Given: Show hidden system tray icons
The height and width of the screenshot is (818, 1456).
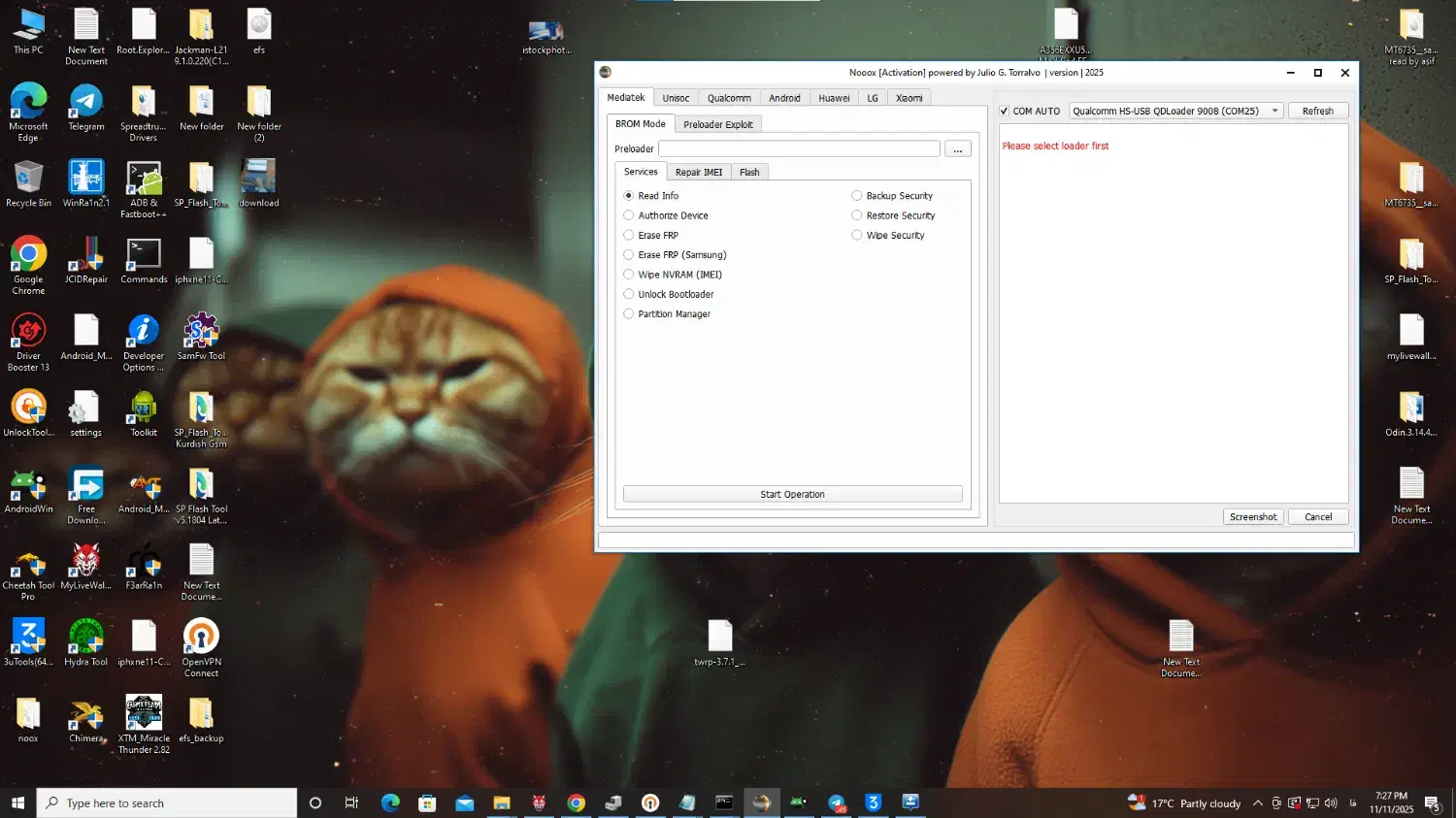Looking at the screenshot, I should (x=1258, y=803).
